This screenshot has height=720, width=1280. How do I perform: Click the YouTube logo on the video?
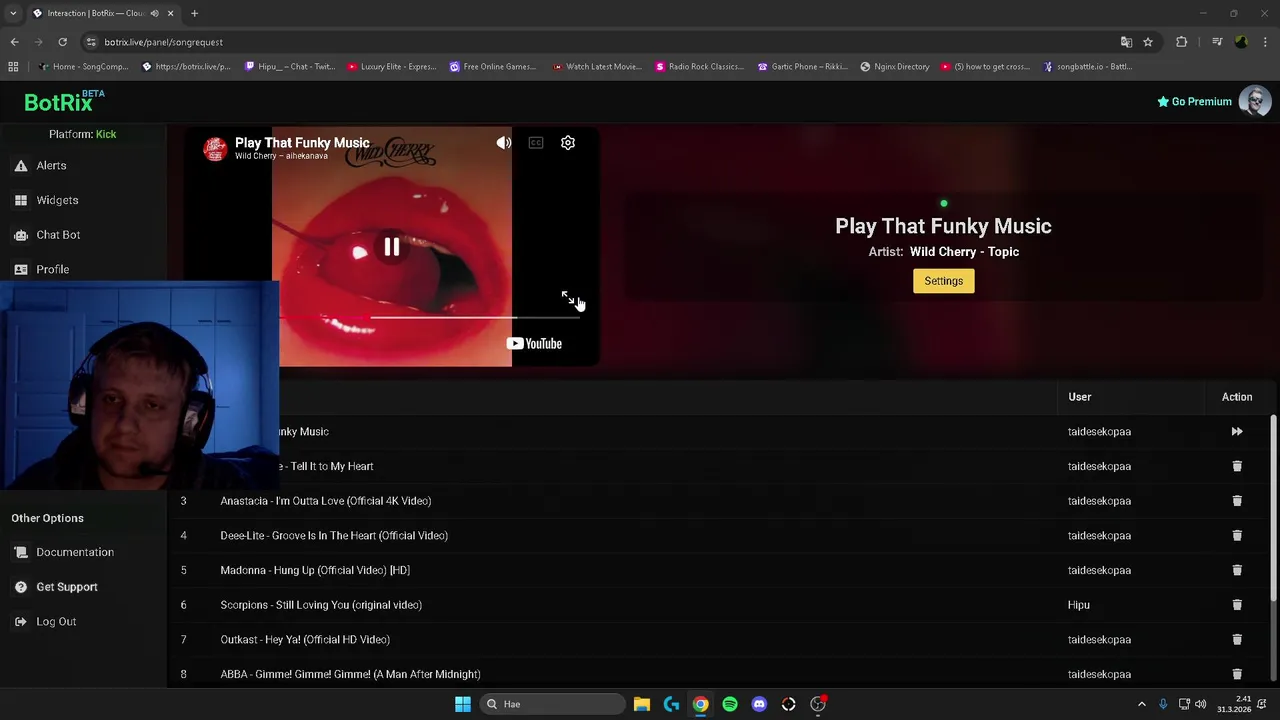click(x=534, y=344)
